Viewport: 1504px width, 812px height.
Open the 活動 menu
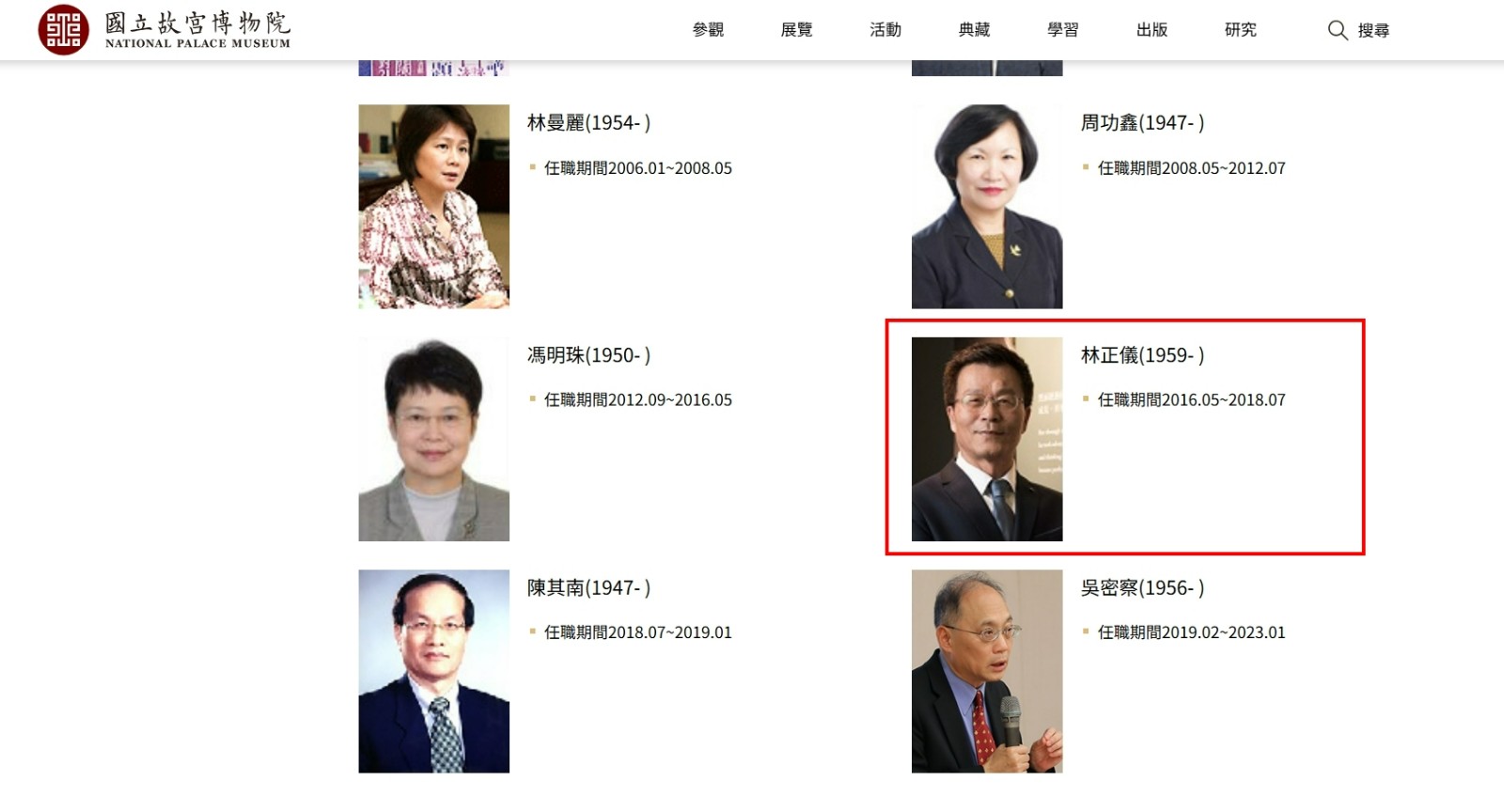(885, 30)
